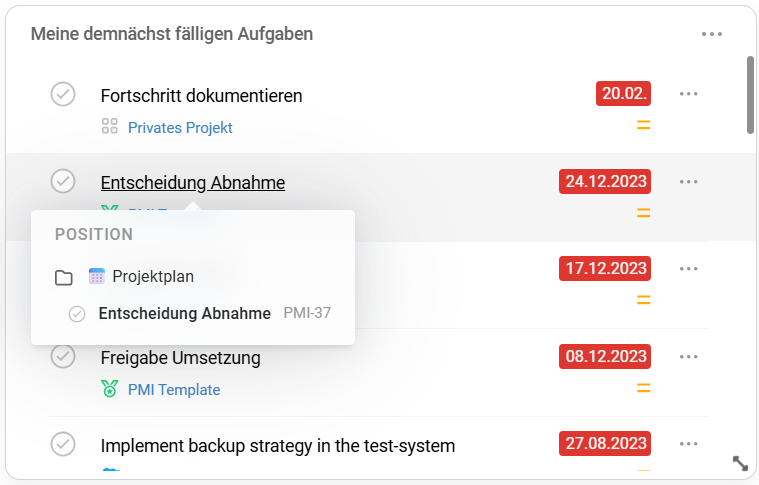759x485 pixels.
Task: Toggle completion circle for Freigabe Umsetzung
Action: 63,356
